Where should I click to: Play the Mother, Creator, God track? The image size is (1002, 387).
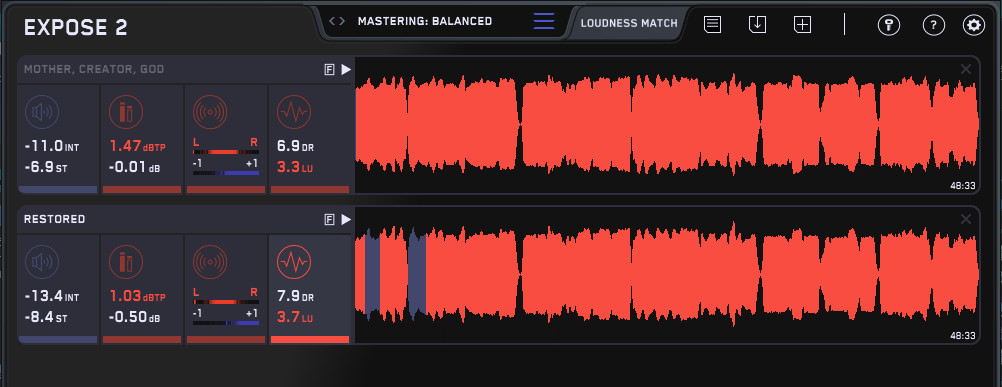[x=346, y=70]
